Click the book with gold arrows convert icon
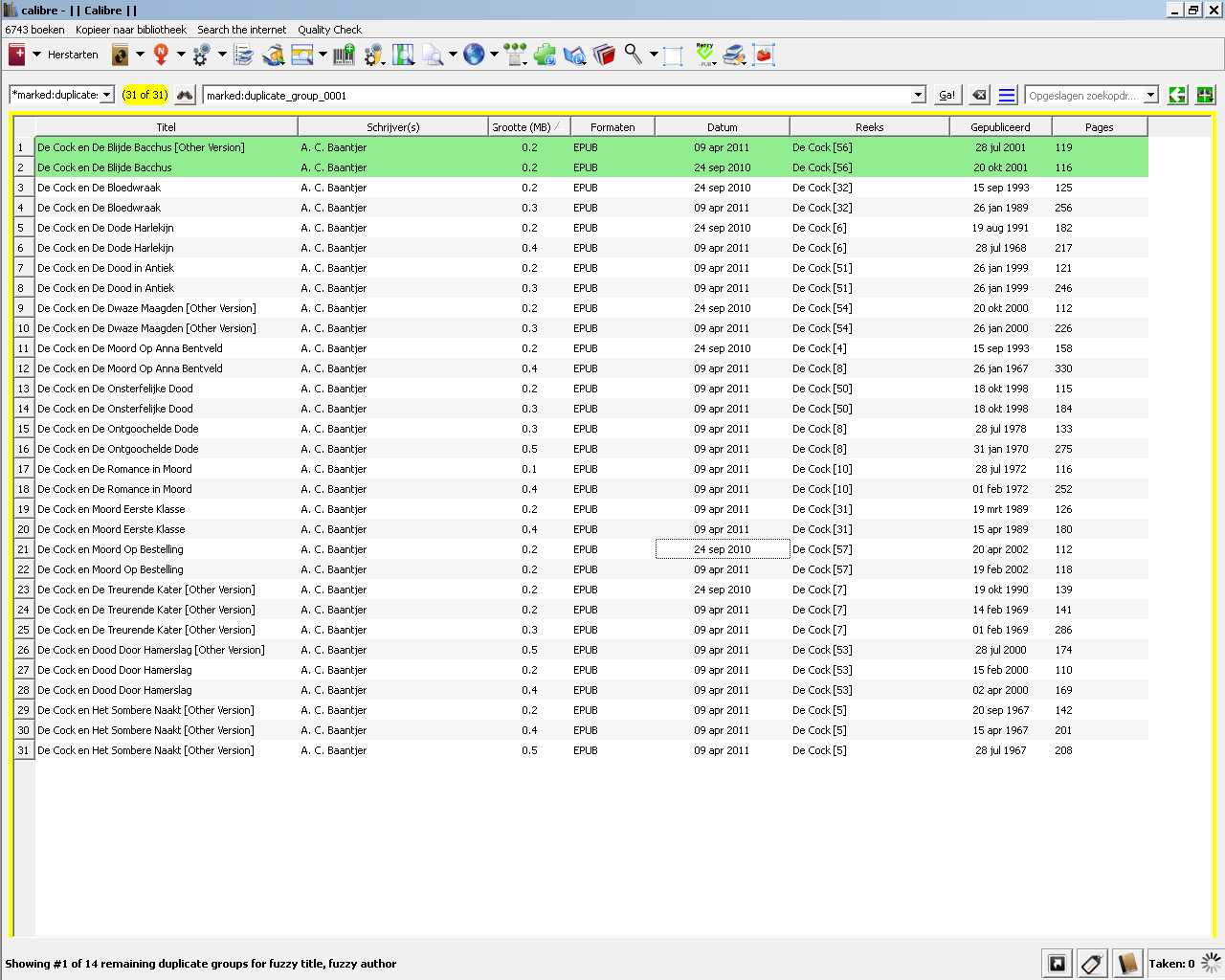The height and width of the screenshot is (980, 1225). (x=274, y=55)
